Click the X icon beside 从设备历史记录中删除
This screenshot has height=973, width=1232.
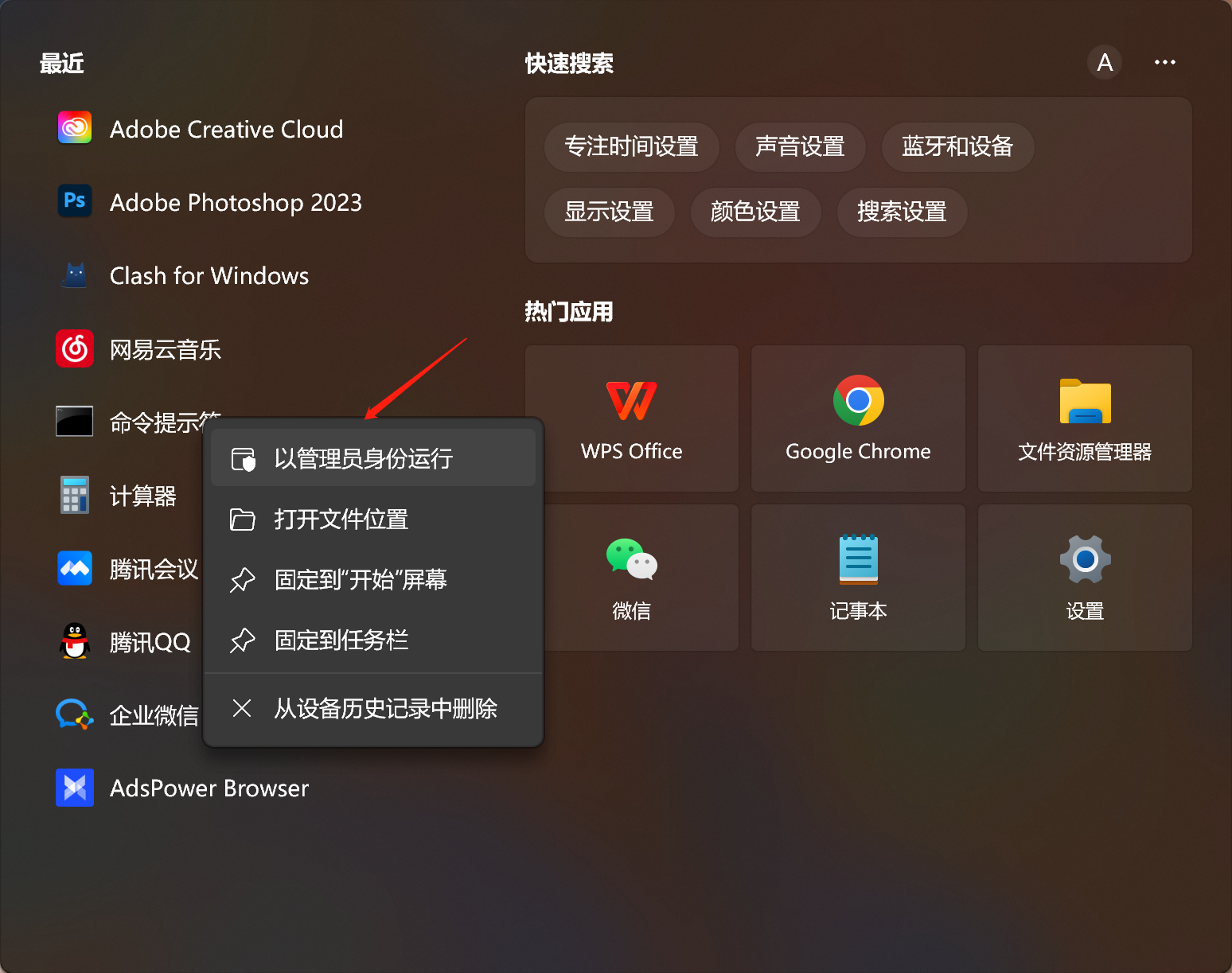point(242,708)
